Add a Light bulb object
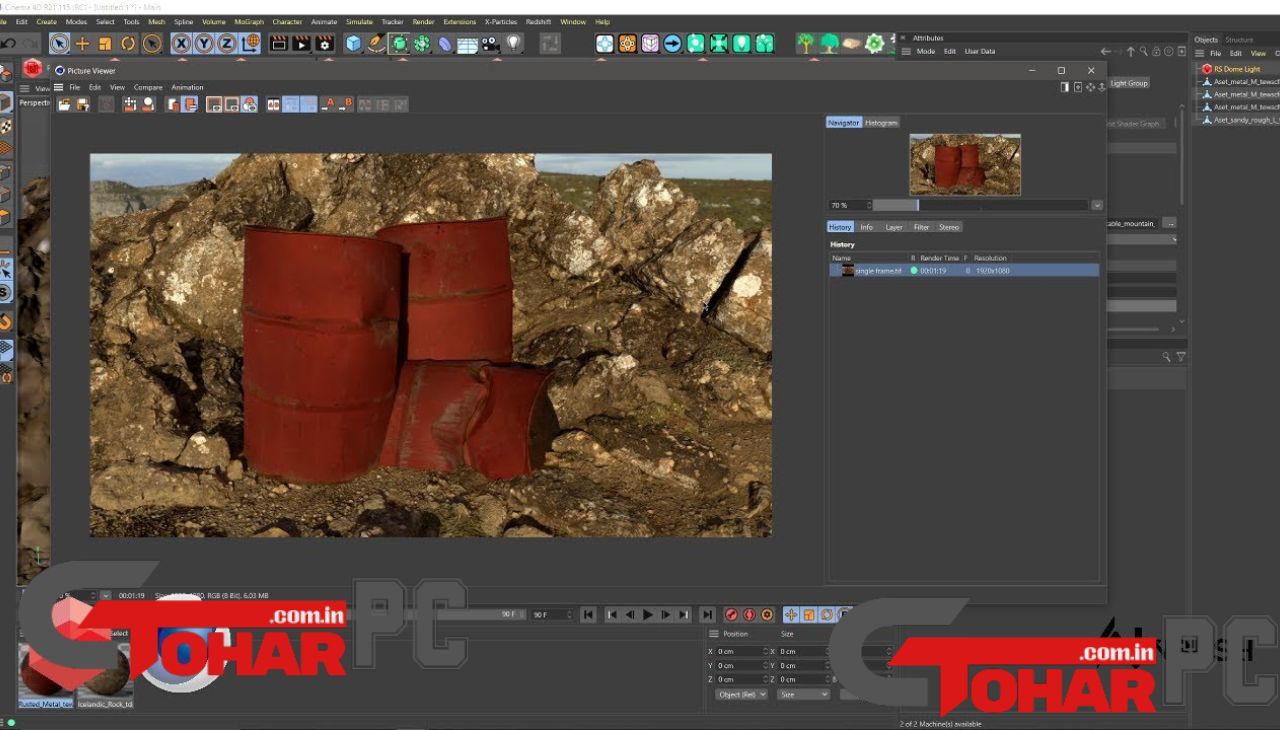 point(513,43)
